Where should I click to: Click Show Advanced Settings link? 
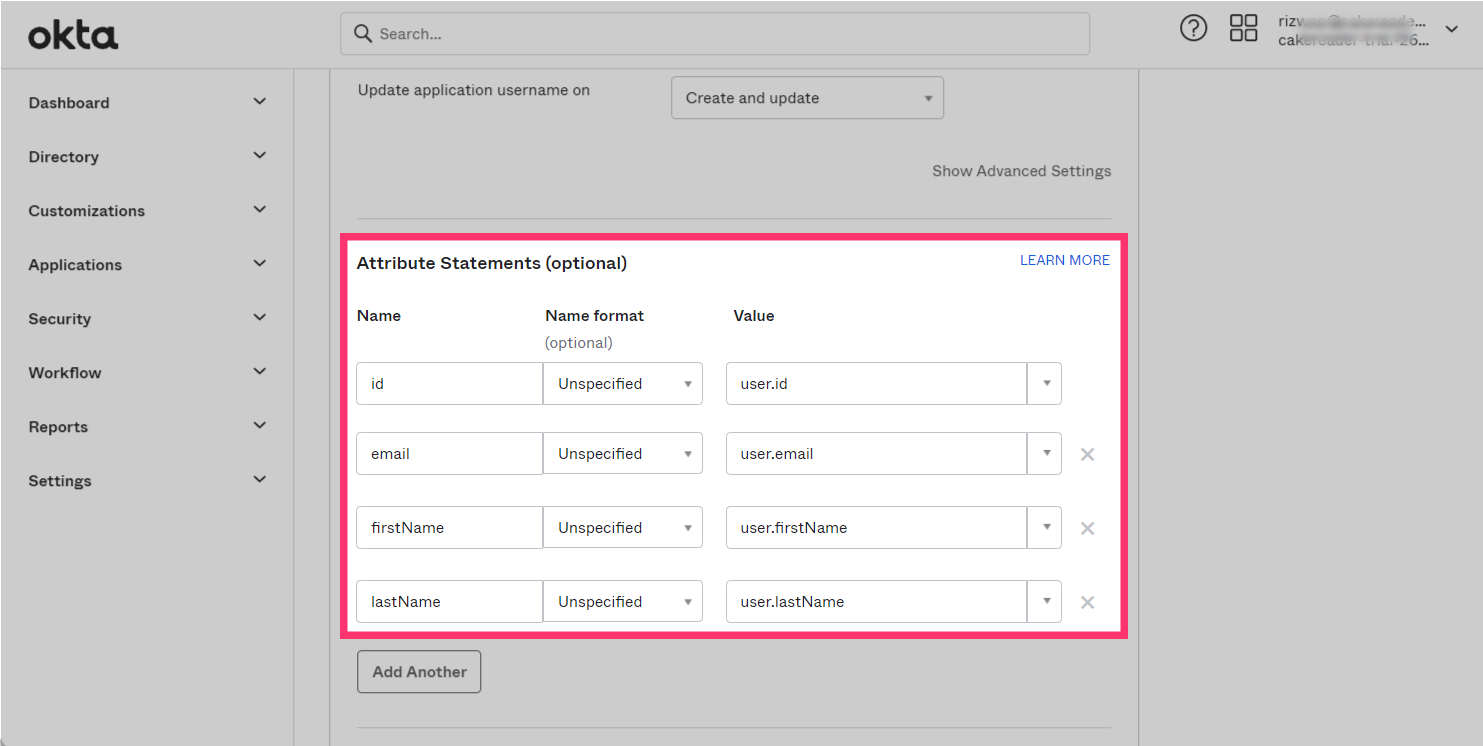1021,171
